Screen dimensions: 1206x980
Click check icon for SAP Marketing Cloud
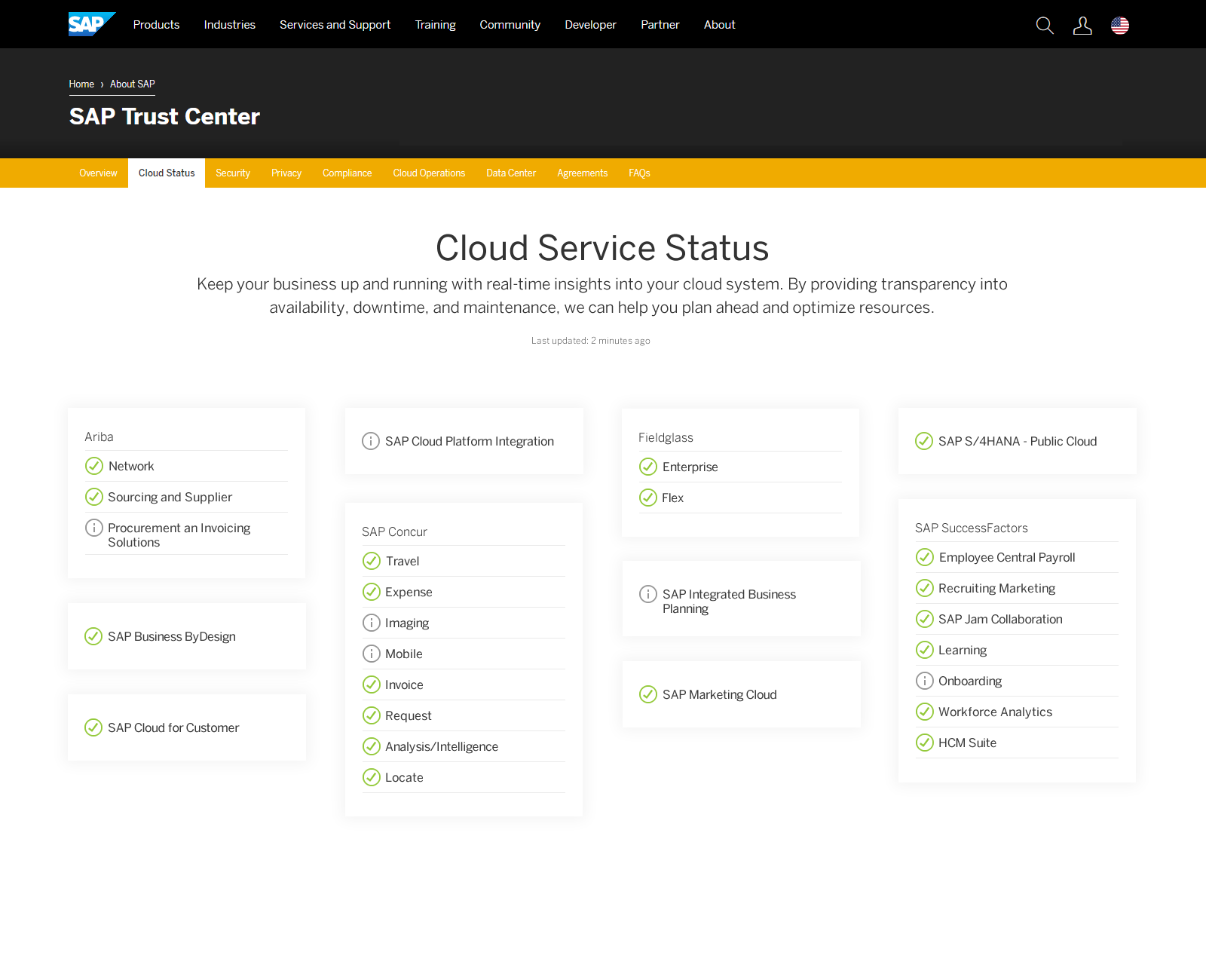click(x=648, y=694)
